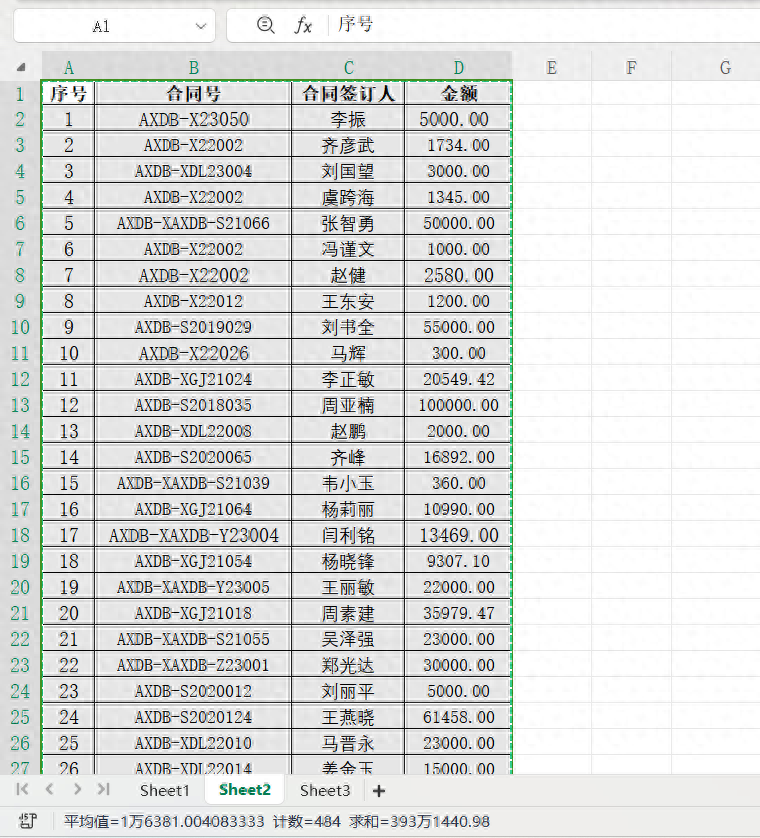
Task: Select empty cell E2 beside 5000.00
Action: tap(552, 119)
